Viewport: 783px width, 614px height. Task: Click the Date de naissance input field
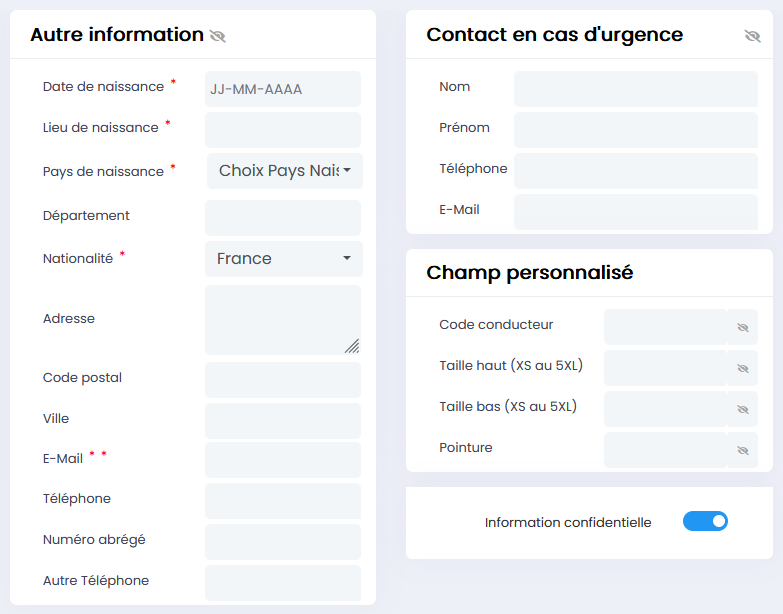tap(282, 89)
